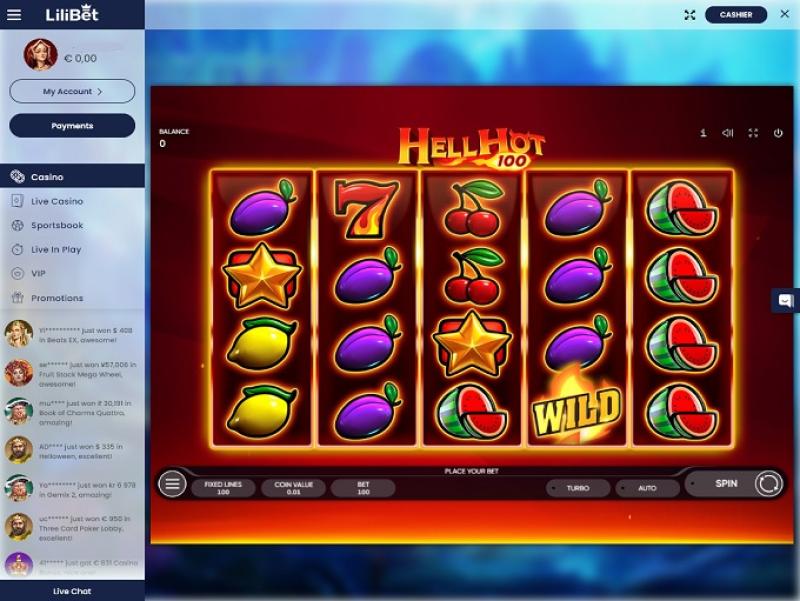Open the game info icon
The image size is (800, 601).
pos(703,133)
